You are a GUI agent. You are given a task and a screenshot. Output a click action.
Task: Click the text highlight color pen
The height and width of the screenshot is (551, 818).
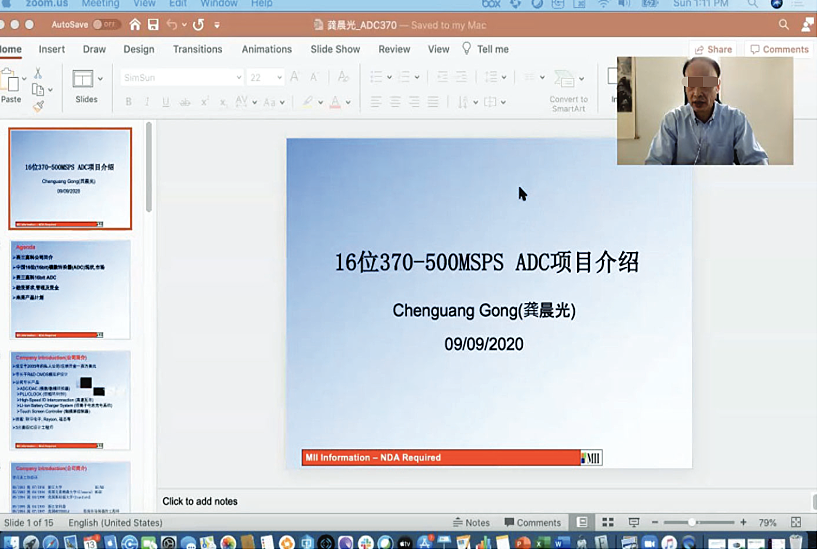point(308,102)
